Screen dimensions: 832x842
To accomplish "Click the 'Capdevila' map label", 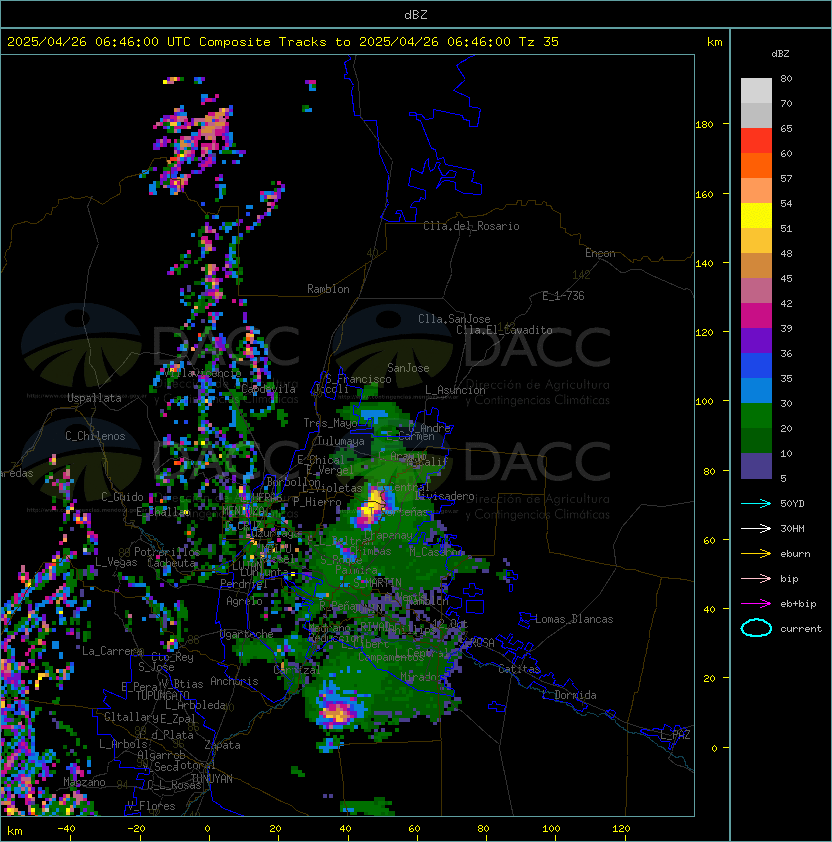I will [268, 389].
